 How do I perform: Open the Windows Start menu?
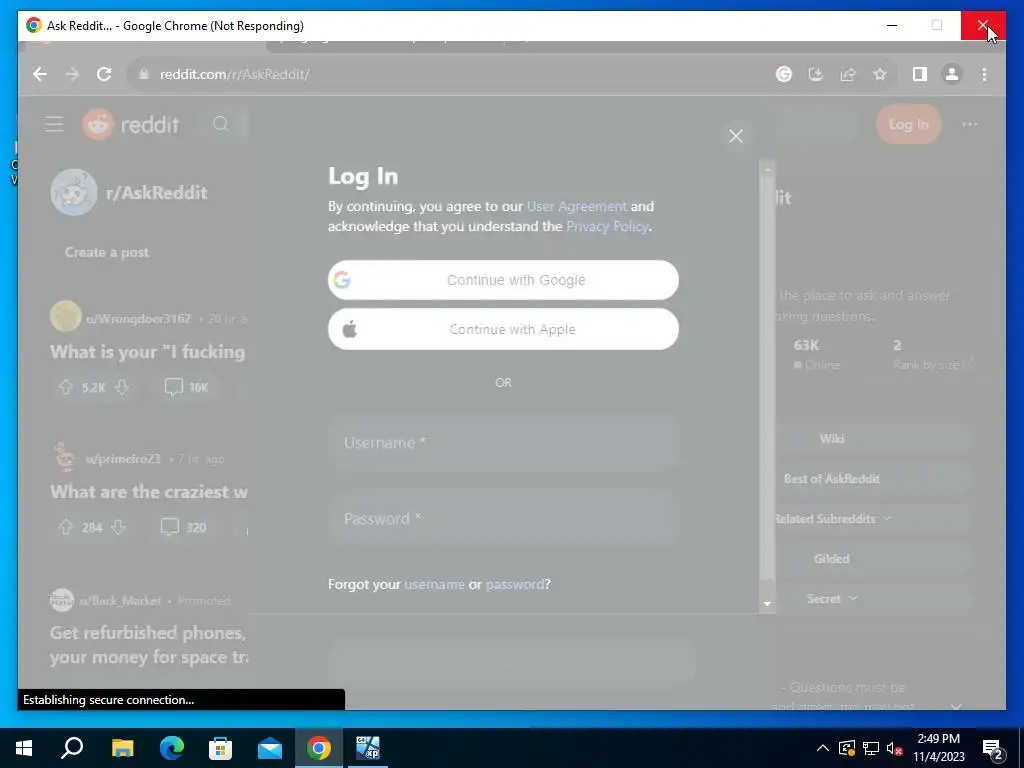point(24,748)
